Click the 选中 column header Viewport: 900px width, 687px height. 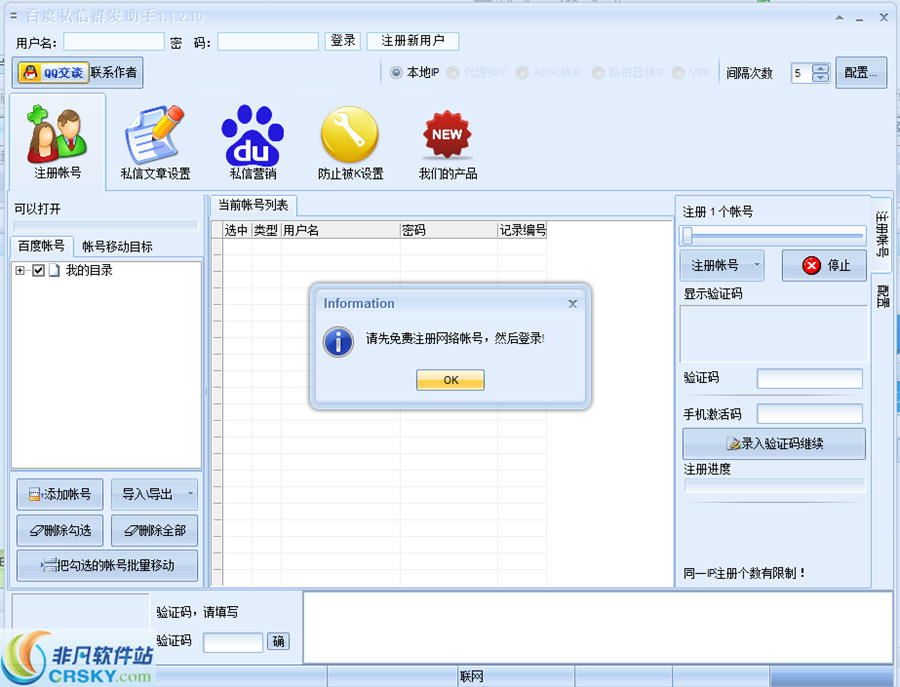point(236,230)
